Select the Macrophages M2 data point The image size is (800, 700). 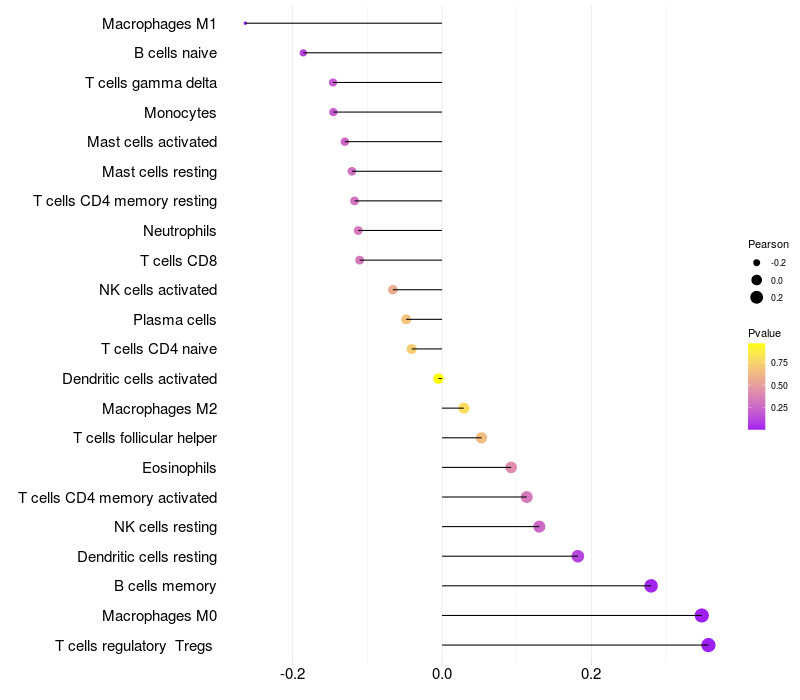click(x=463, y=408)
